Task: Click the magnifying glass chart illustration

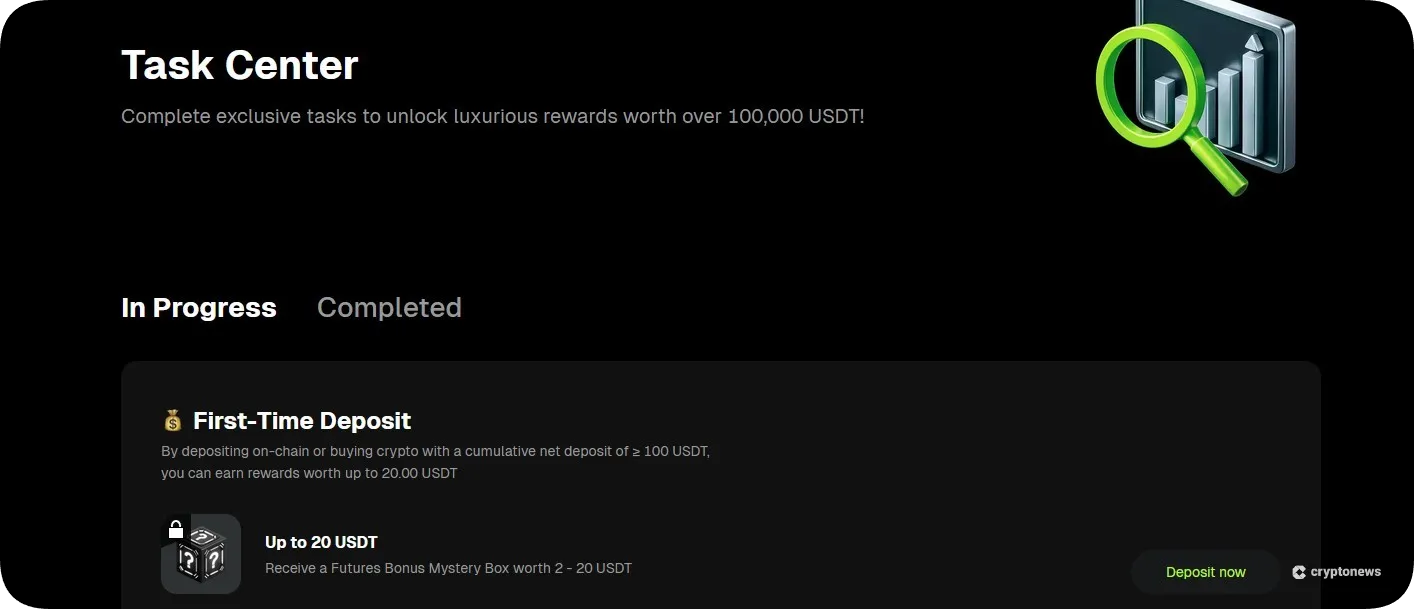Action: coord(1195,95)
